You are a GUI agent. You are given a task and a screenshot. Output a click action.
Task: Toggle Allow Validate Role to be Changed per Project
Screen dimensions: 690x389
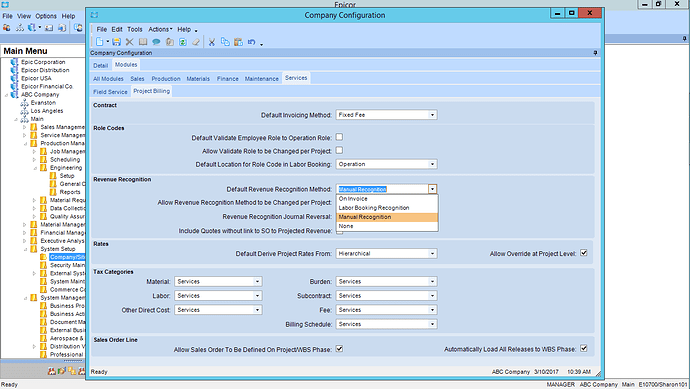pyautogui.click(x=339, y=150)
